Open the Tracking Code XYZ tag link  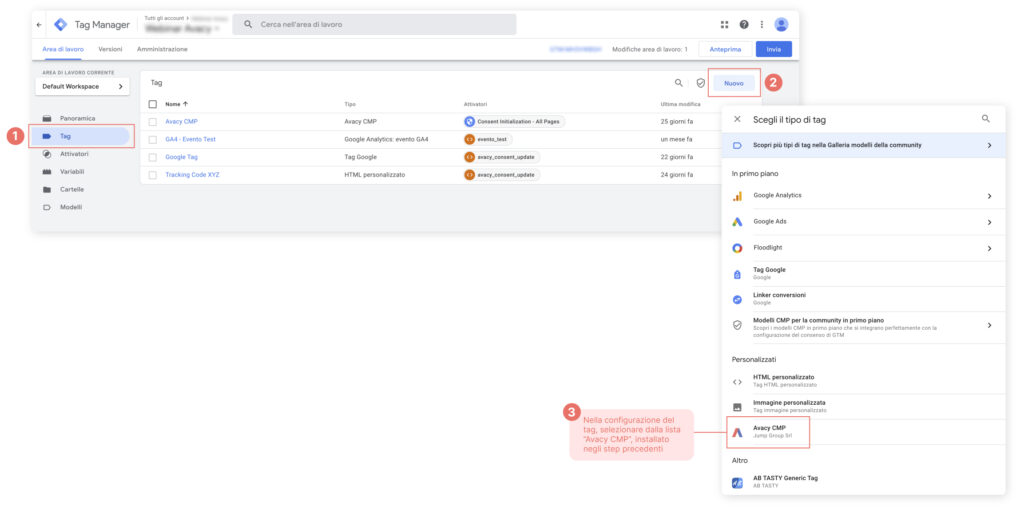click(192, 175)
